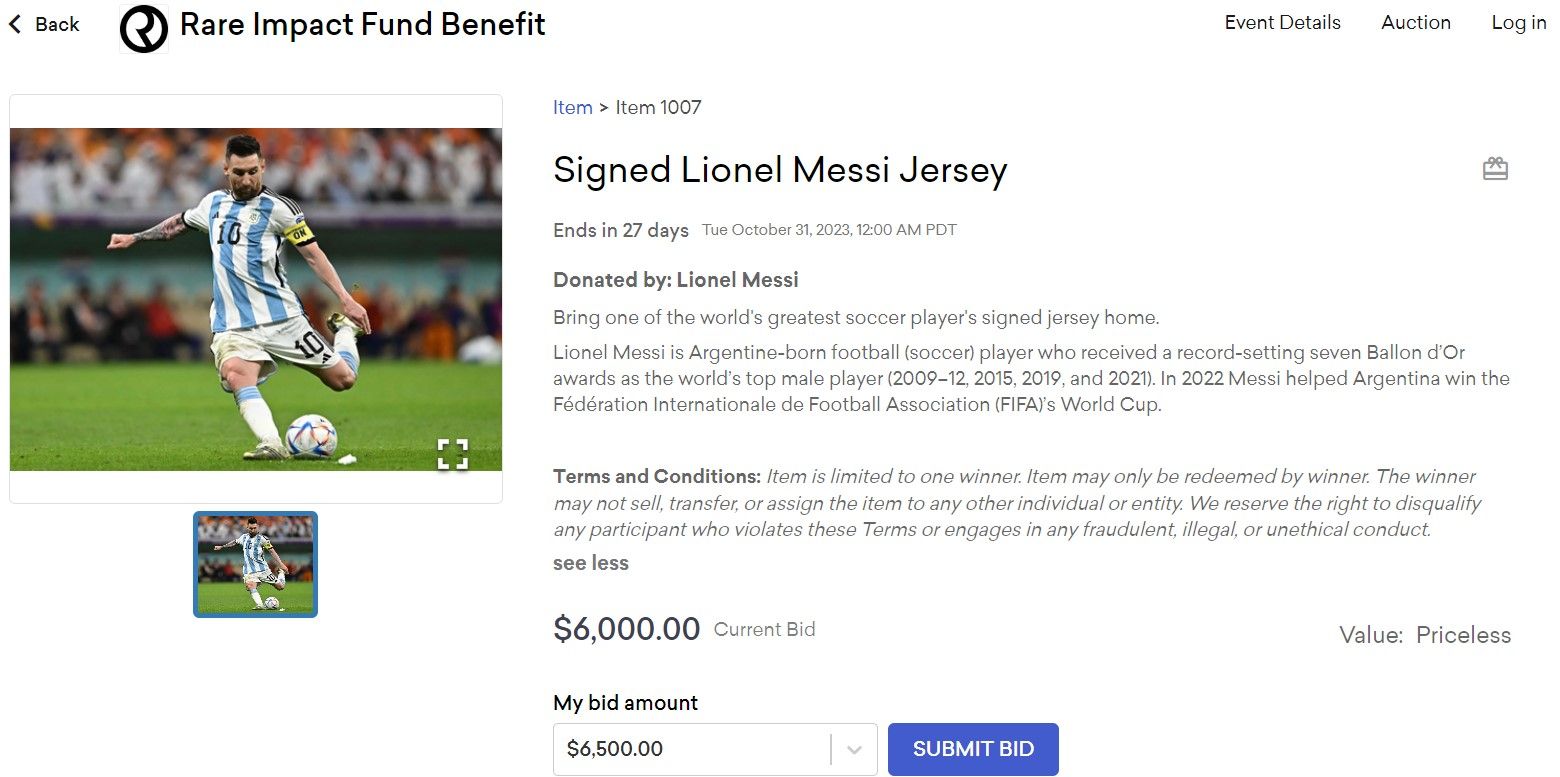Expand the see less section toggle
The image size is (1560, 777).
coord(590,562)
